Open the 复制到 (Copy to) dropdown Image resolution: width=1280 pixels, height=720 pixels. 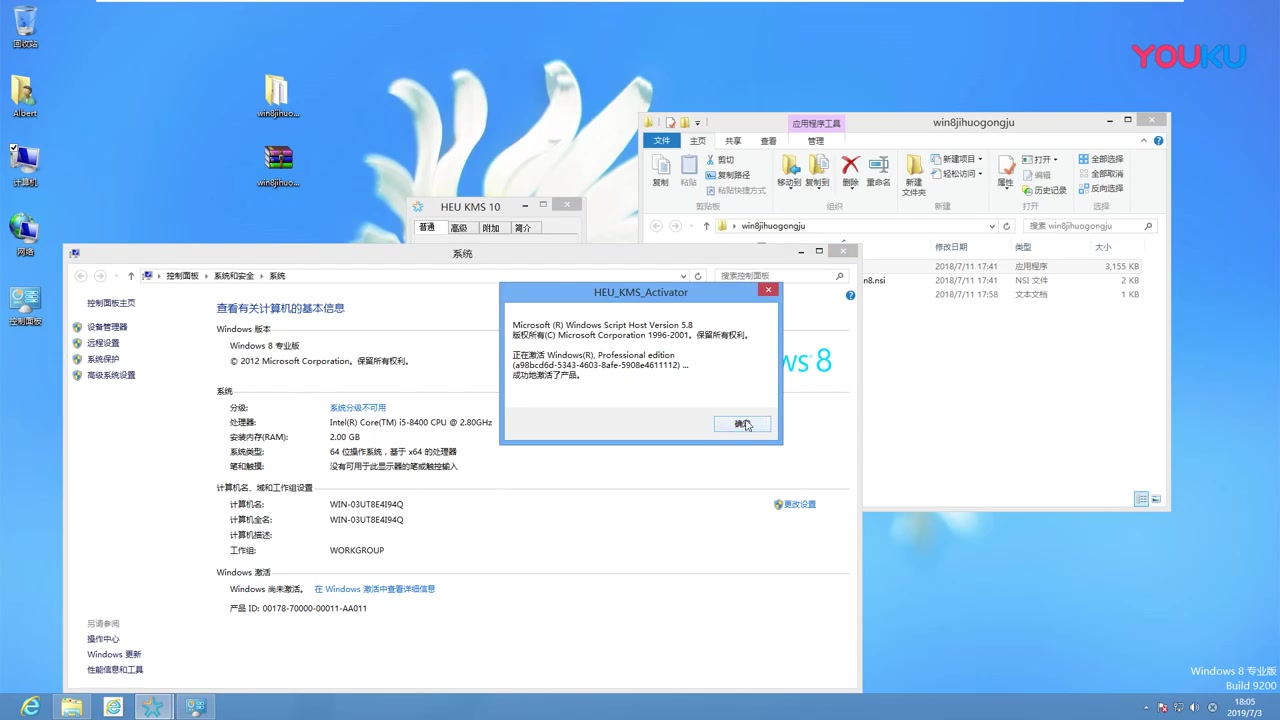coord(817,171)
